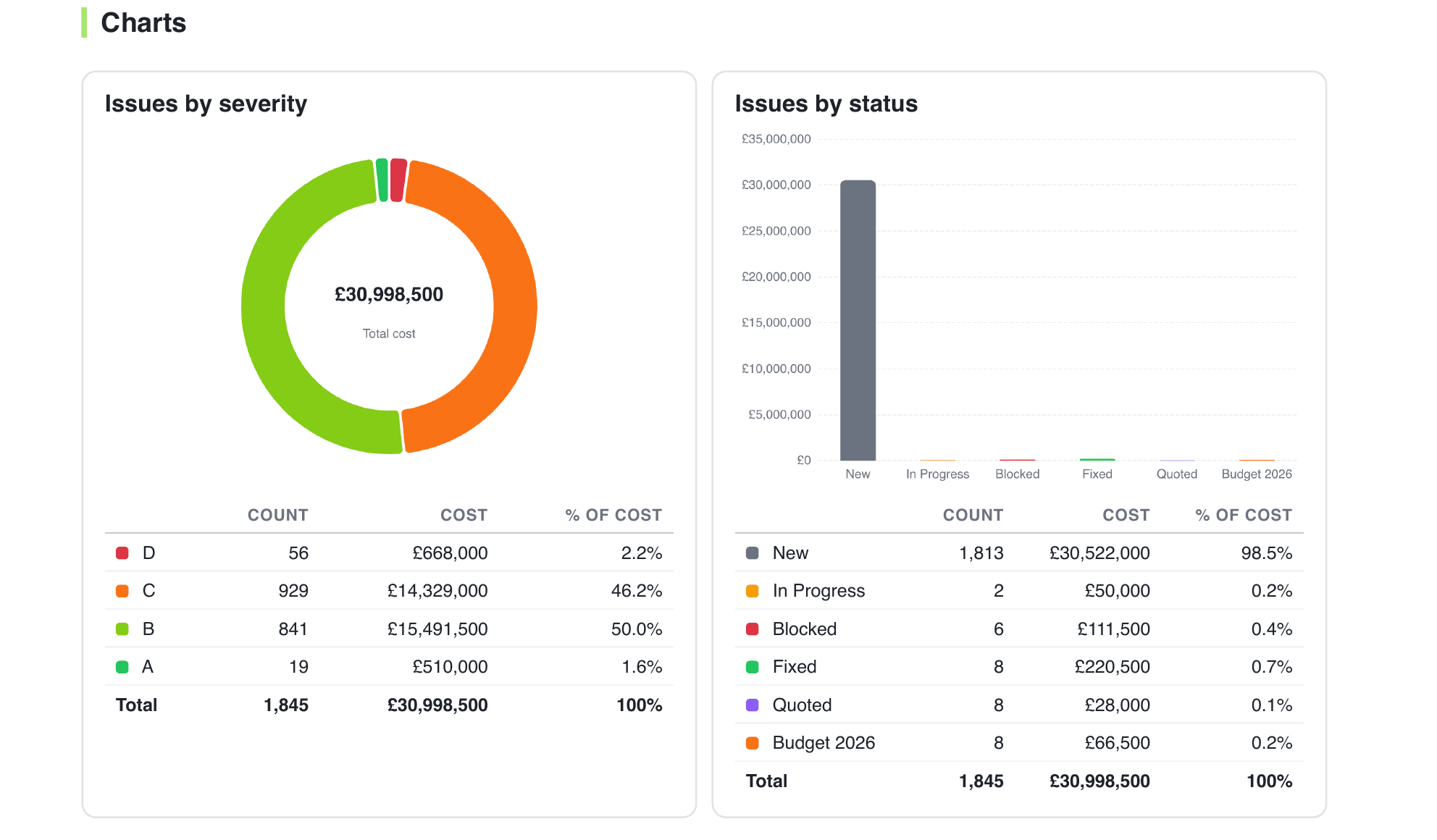Click the red Blocked status legend swatch
This screenshot has height=840, width=1437.
pos(753,629)
